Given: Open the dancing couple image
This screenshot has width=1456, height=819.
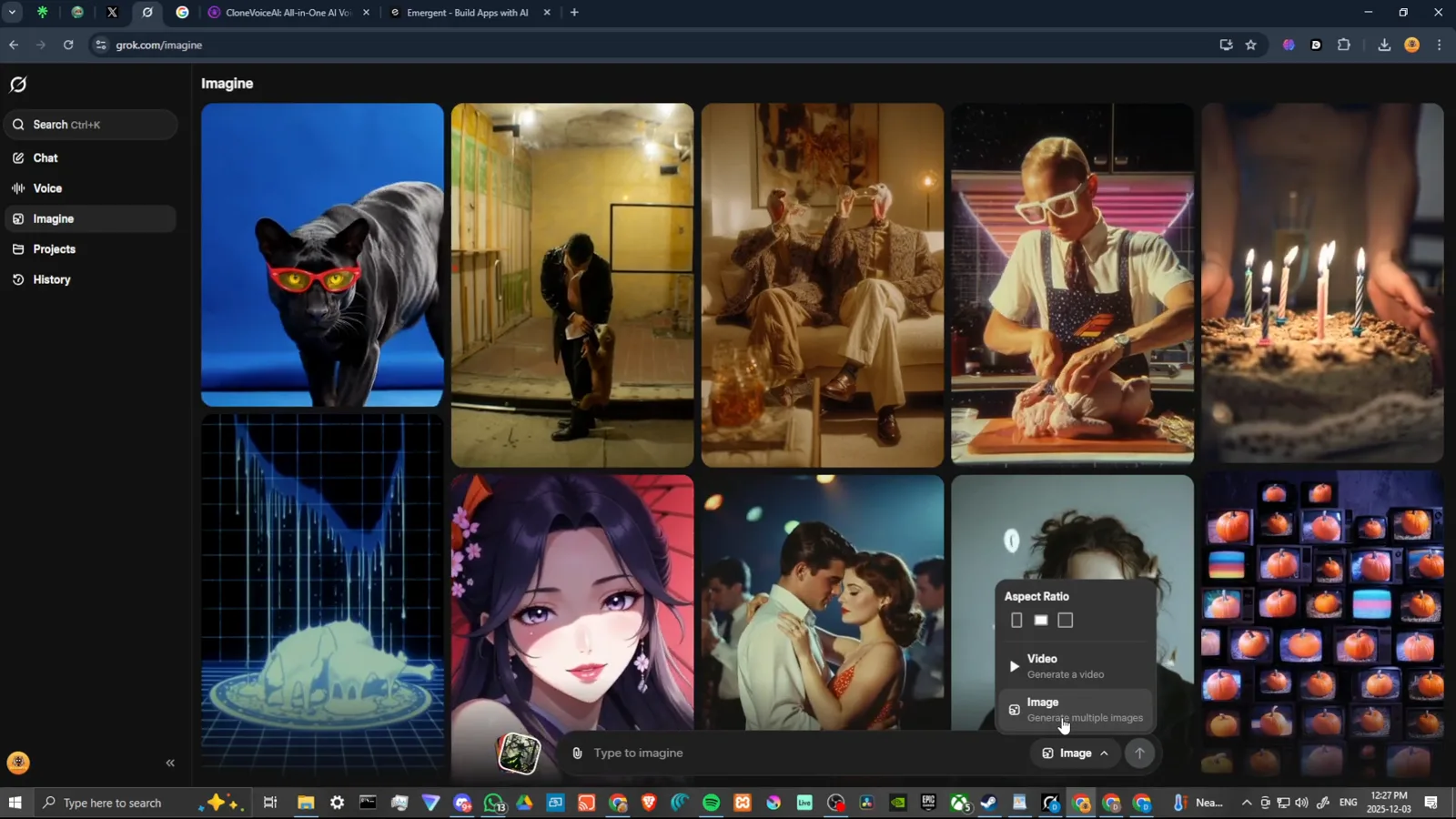Looking at the screenshot, I should (x=823, y=602).
